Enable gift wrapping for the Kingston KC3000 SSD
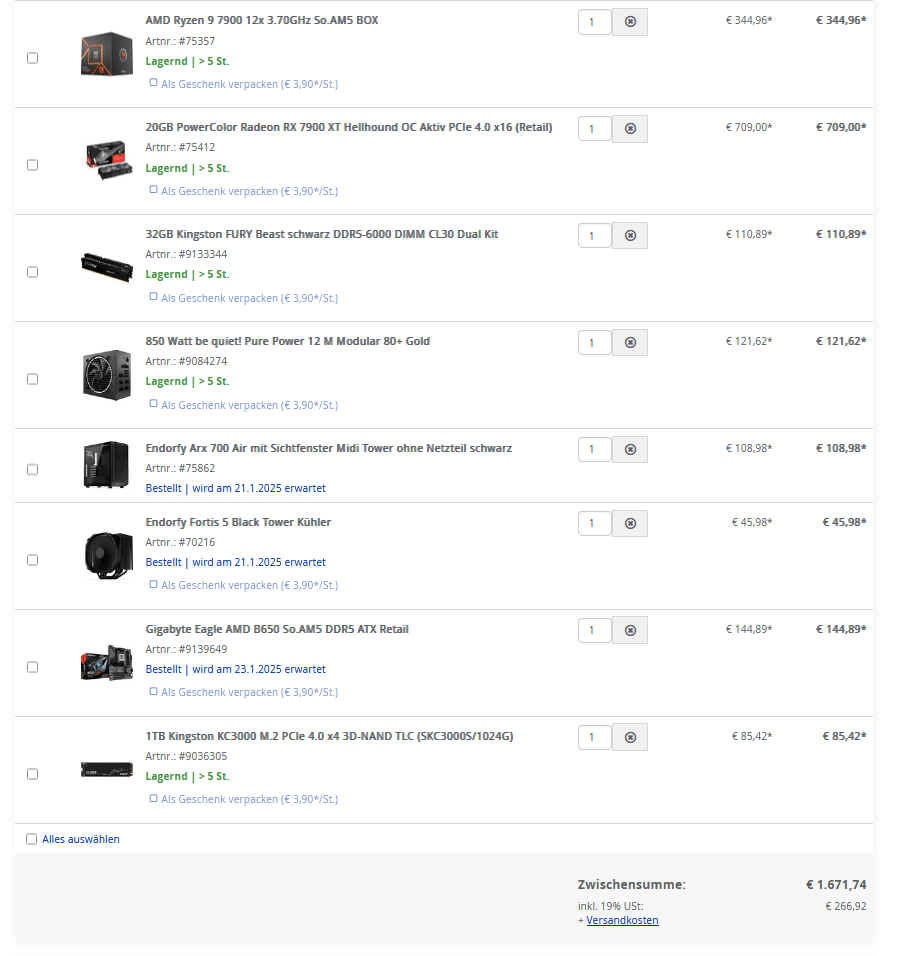The width and height of the screenshot is (899, 956). click(x=154, y=798)
